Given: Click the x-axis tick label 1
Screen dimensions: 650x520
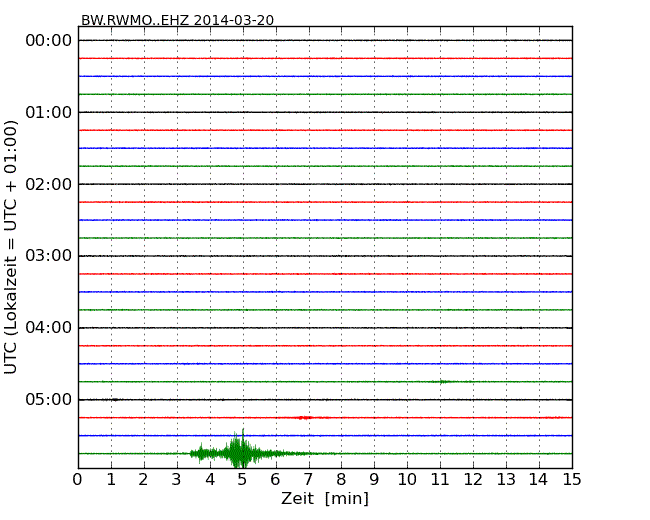Looking at the screenshot, I should pyautogui.click(x=111, y=480).
